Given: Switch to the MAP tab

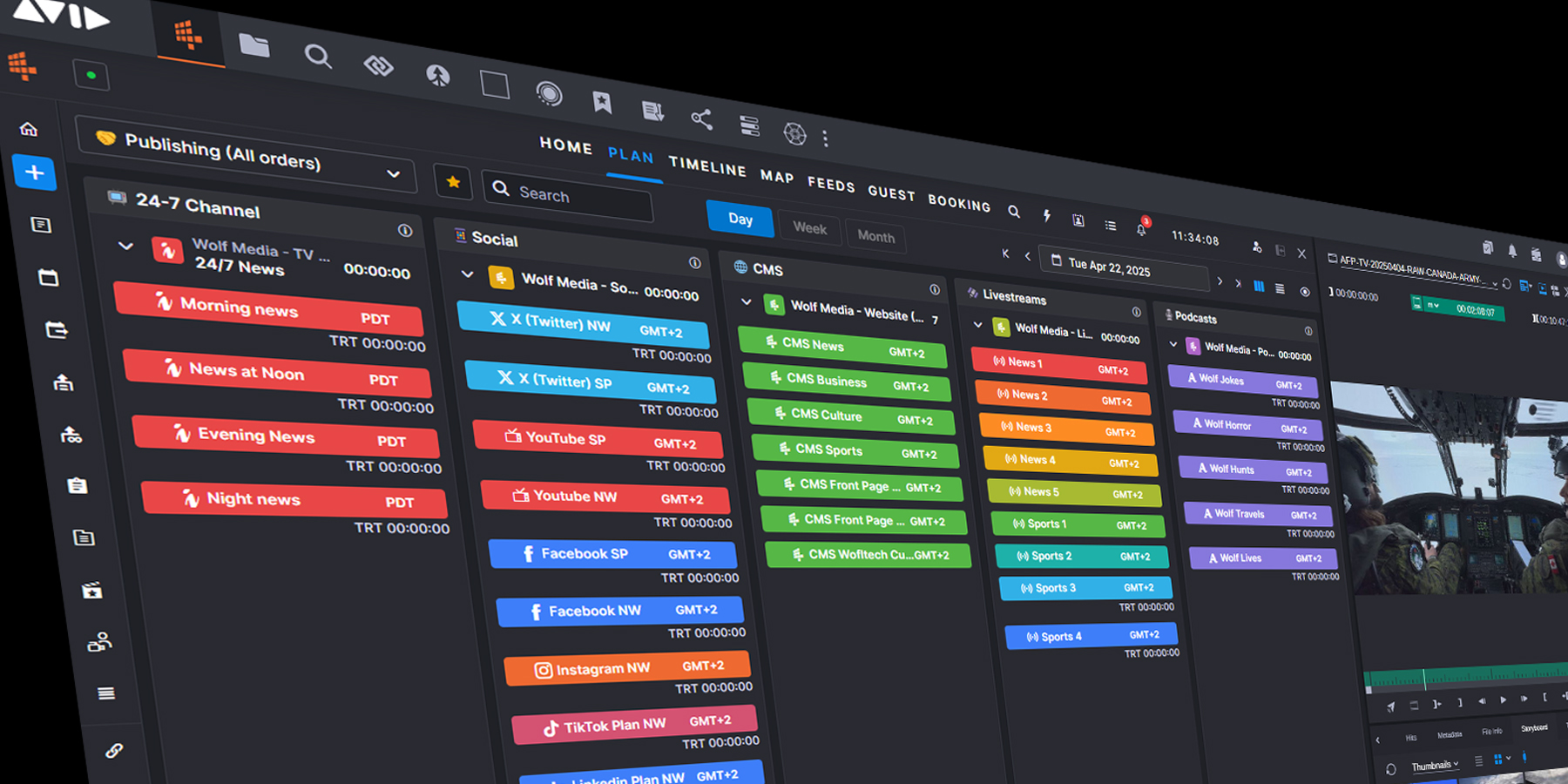Looking at the screenshot, I should [777, 176].
